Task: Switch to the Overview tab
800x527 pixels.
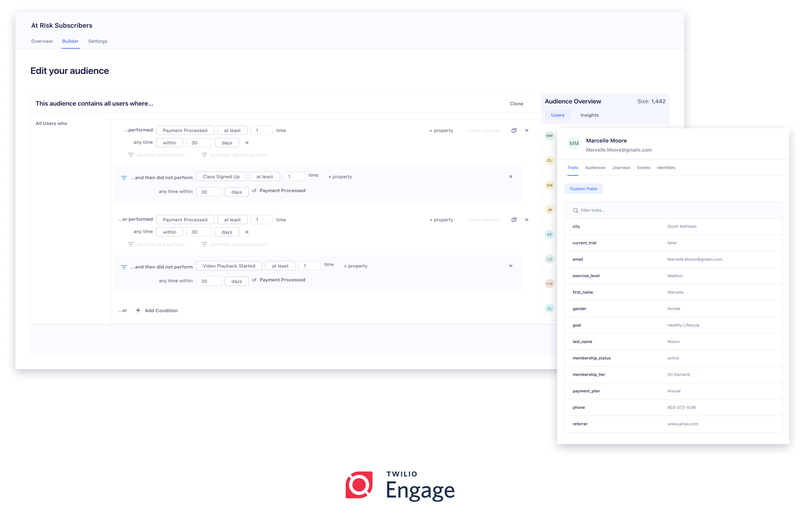Action: point(42,41)
